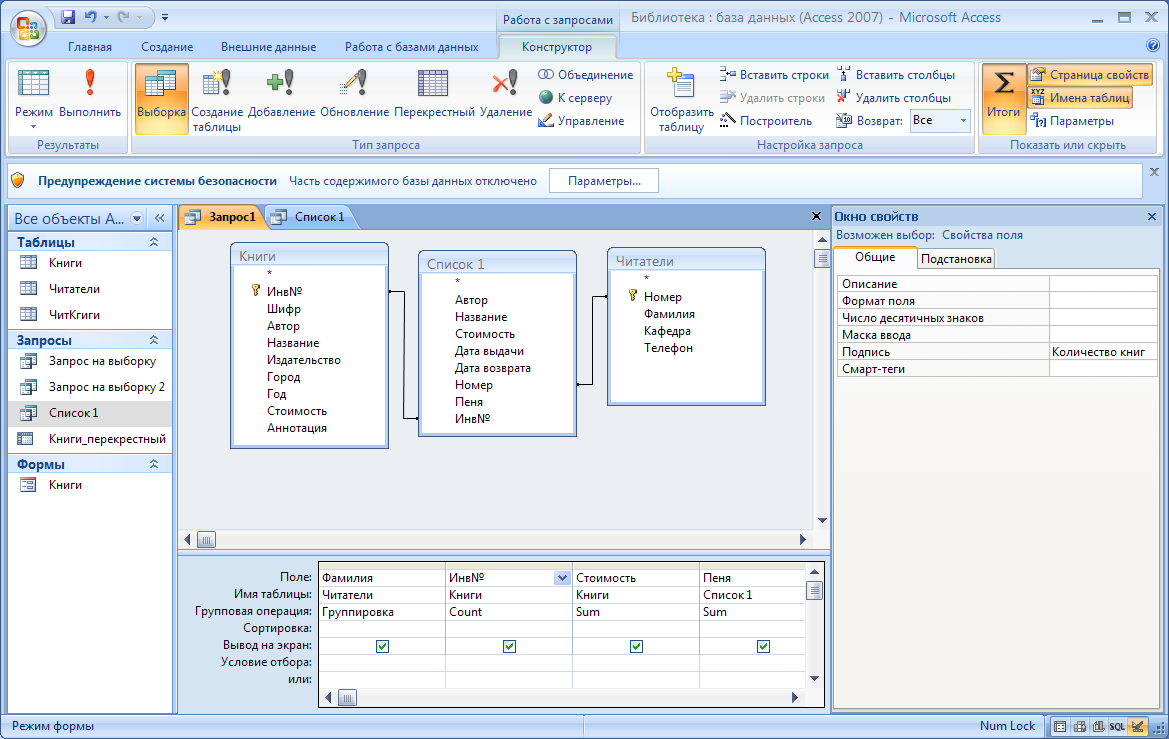Undo the last action in quick access toolbar
This screenshot has height=739, width=1169.
[91, 16]
